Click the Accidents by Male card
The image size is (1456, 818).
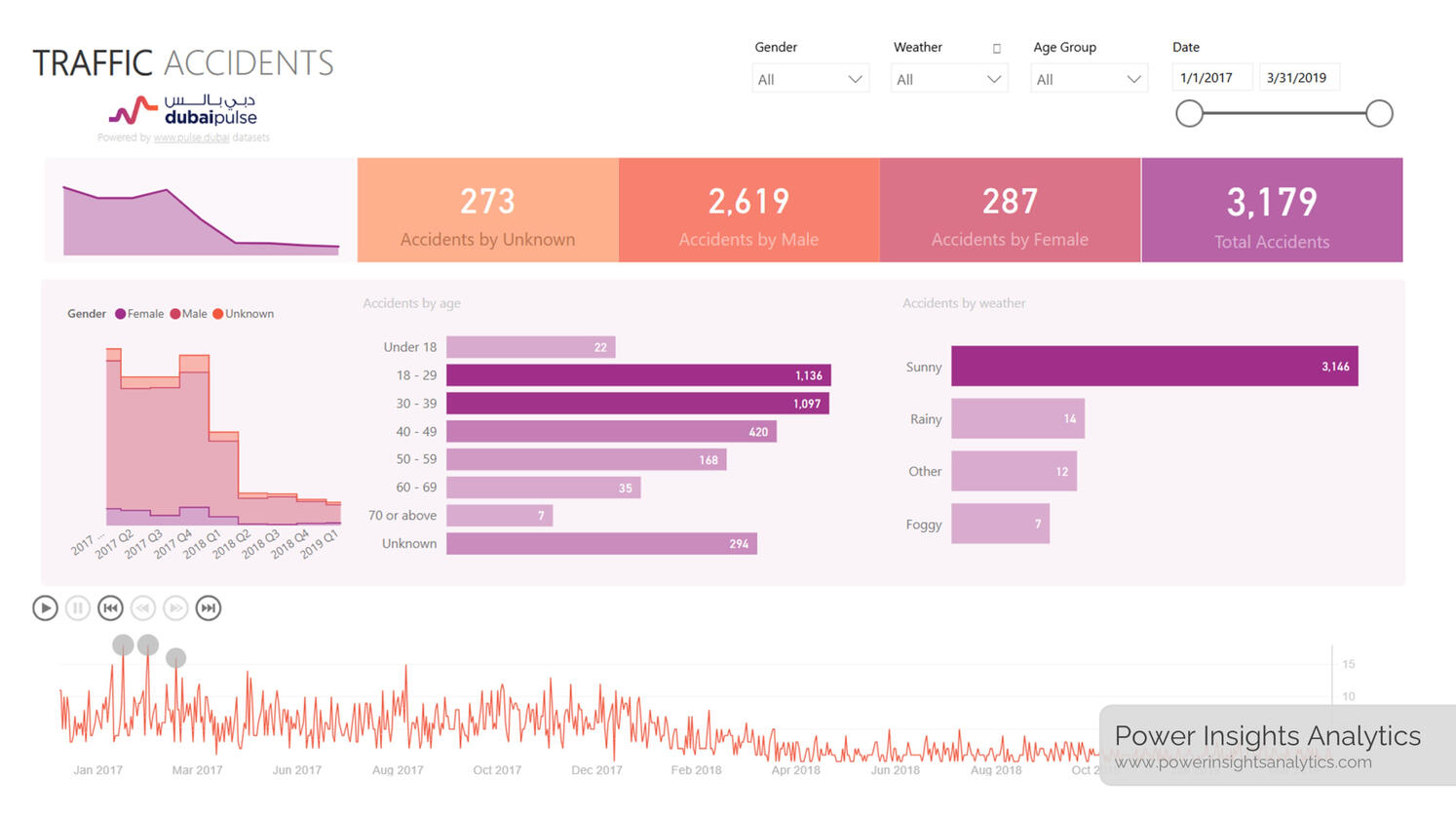(748, 211)
